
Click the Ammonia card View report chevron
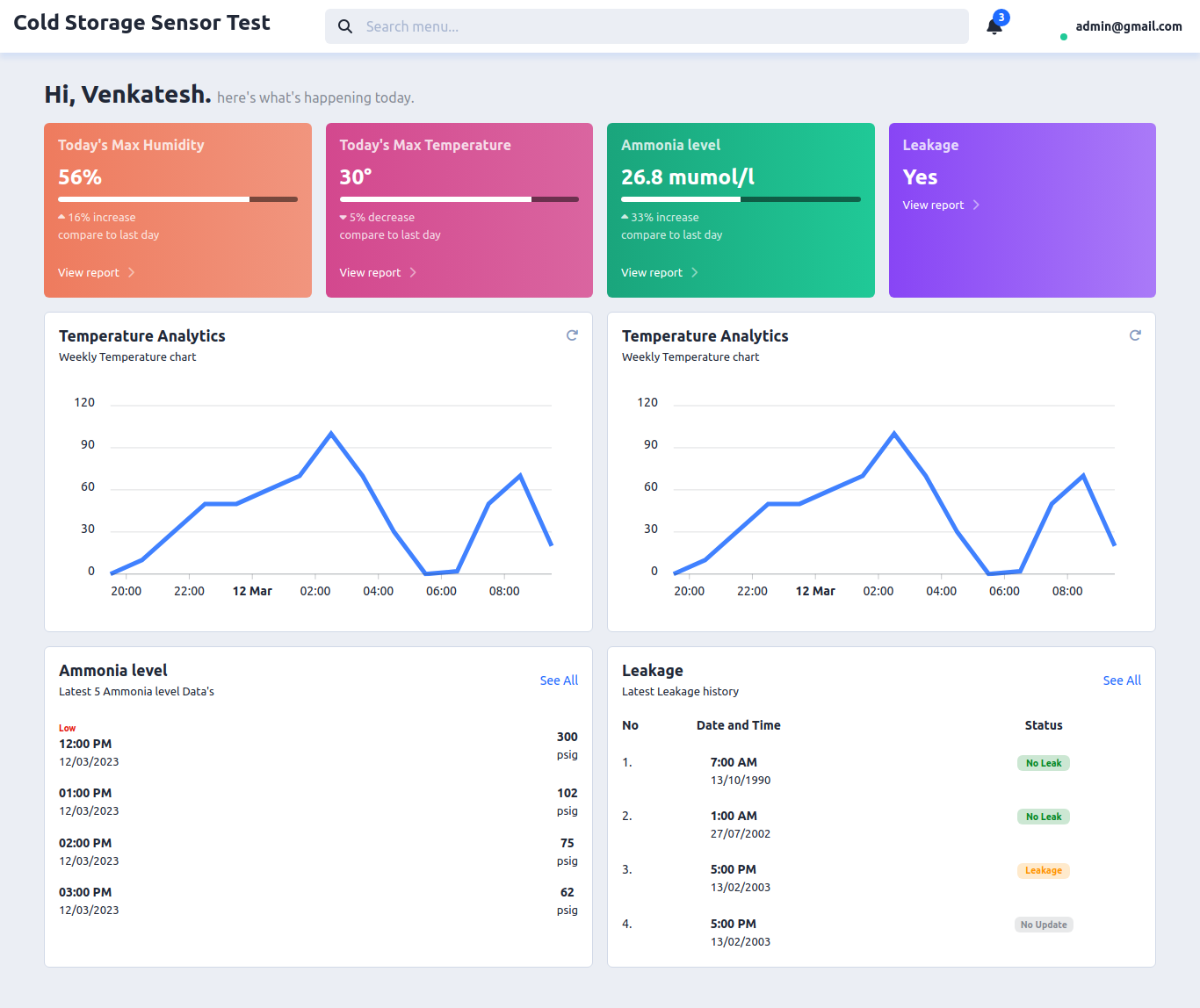695,272
